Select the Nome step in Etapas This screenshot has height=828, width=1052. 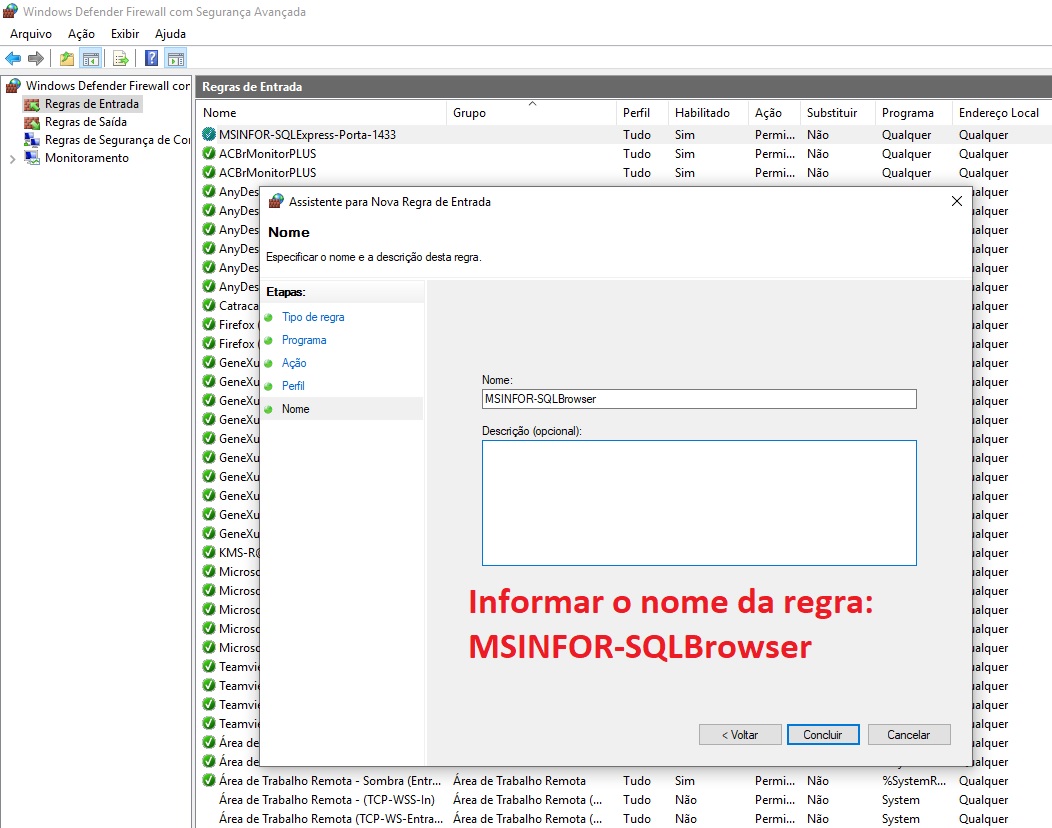click(296, 409)
